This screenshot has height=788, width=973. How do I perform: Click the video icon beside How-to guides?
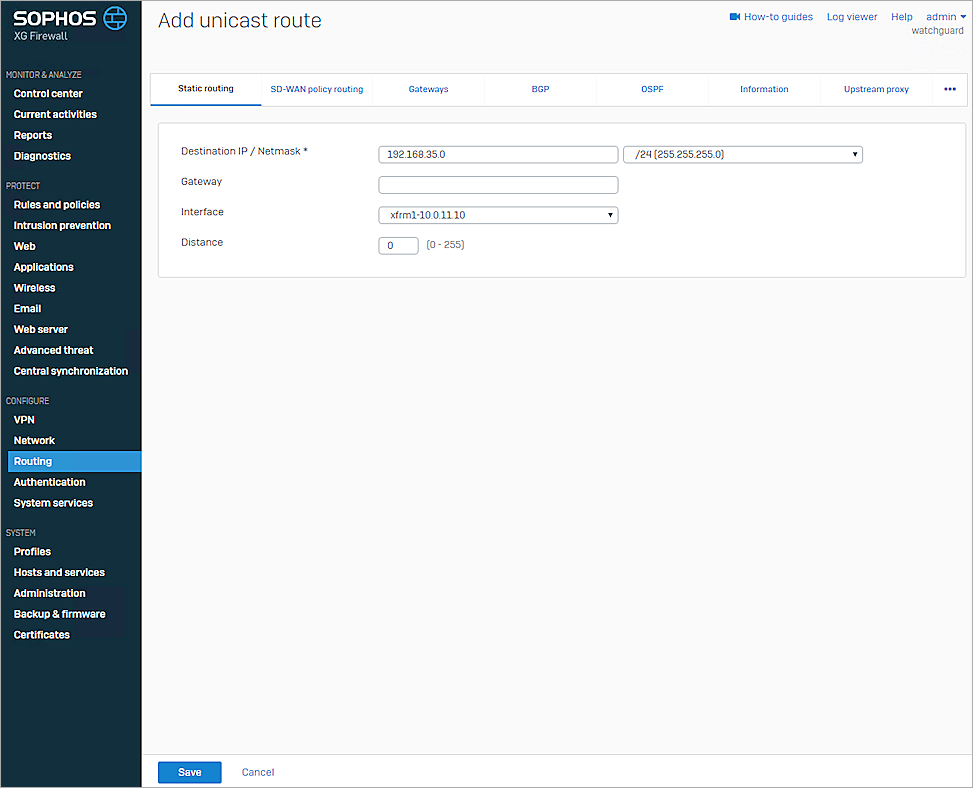coord(736,16)
